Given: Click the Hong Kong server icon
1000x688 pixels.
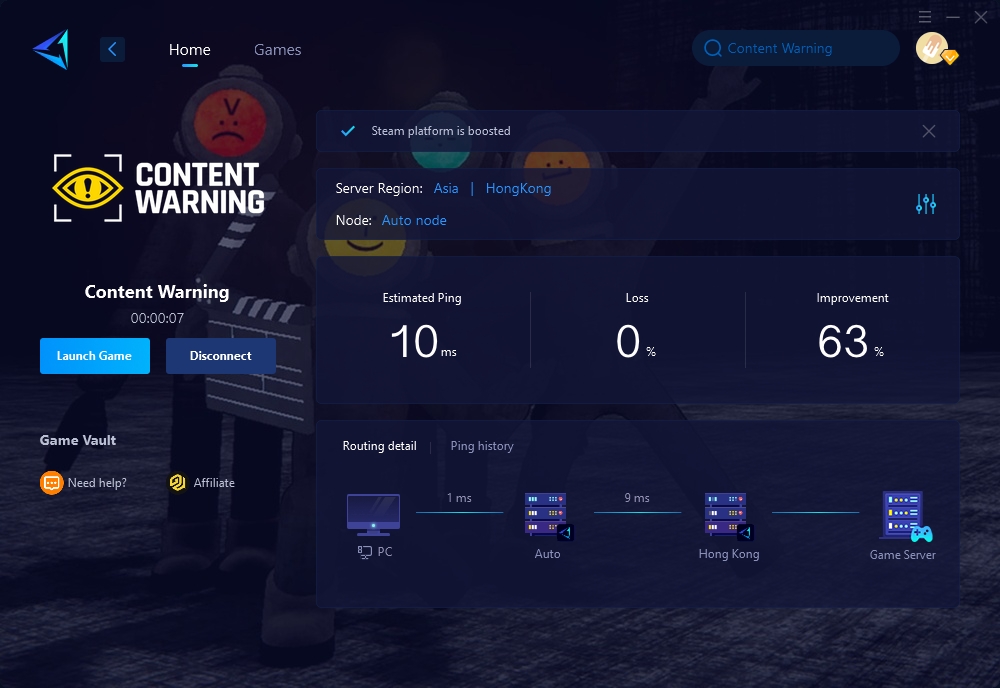Looking at the screenshot, I should (729, 515).
